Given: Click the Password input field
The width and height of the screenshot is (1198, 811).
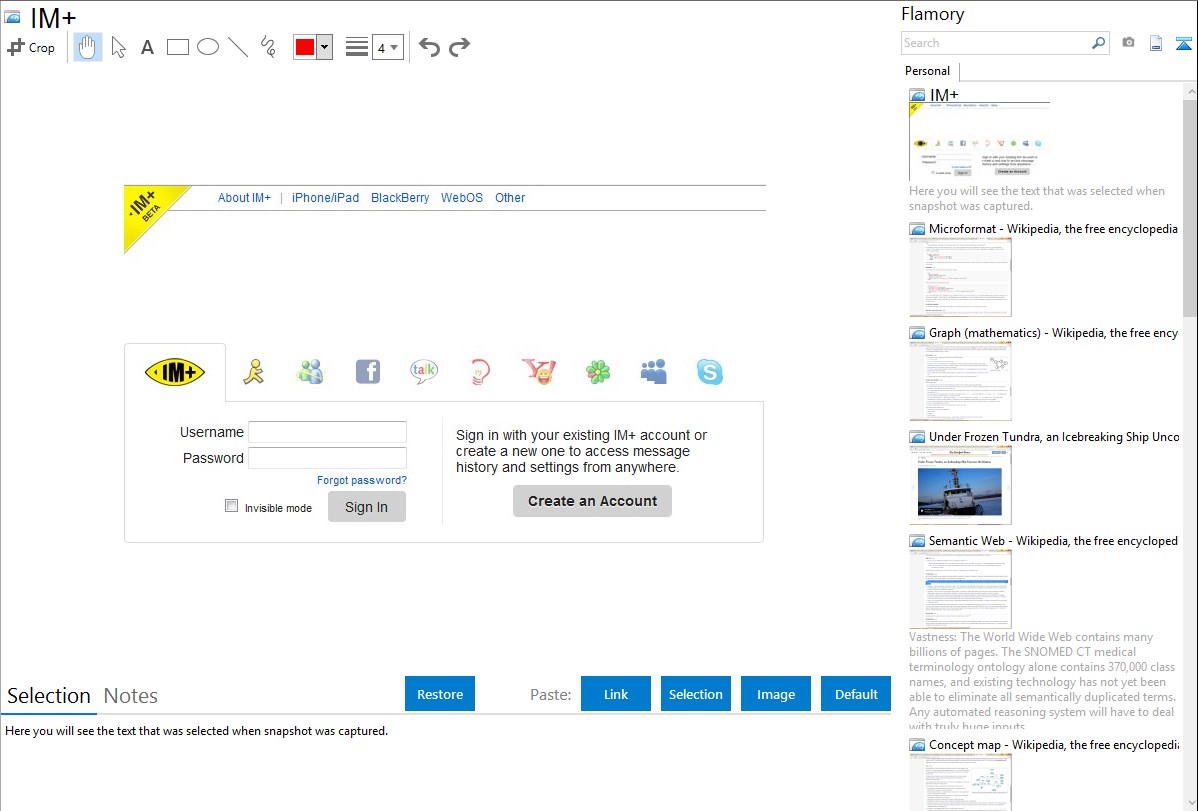Looking at the screenshot, I should click(327, 458).
